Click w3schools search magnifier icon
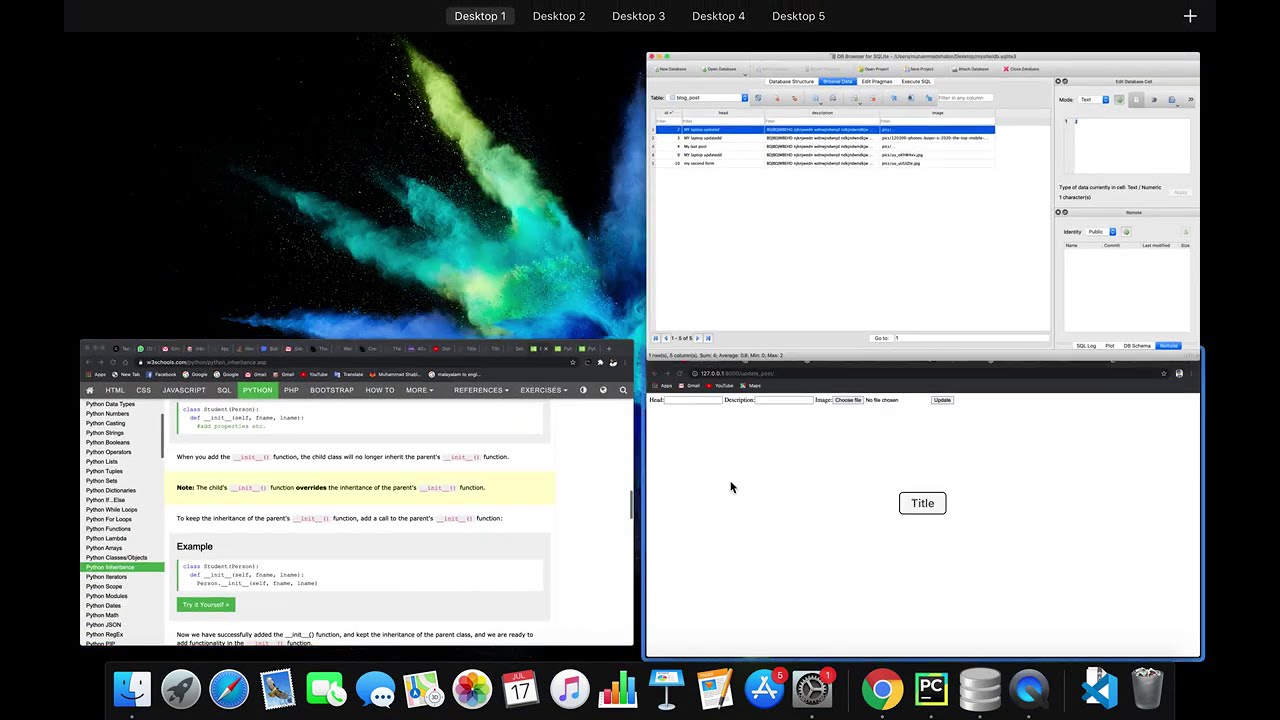The width and height of the screenshot is (1280, 720). [x=623, y=390]
